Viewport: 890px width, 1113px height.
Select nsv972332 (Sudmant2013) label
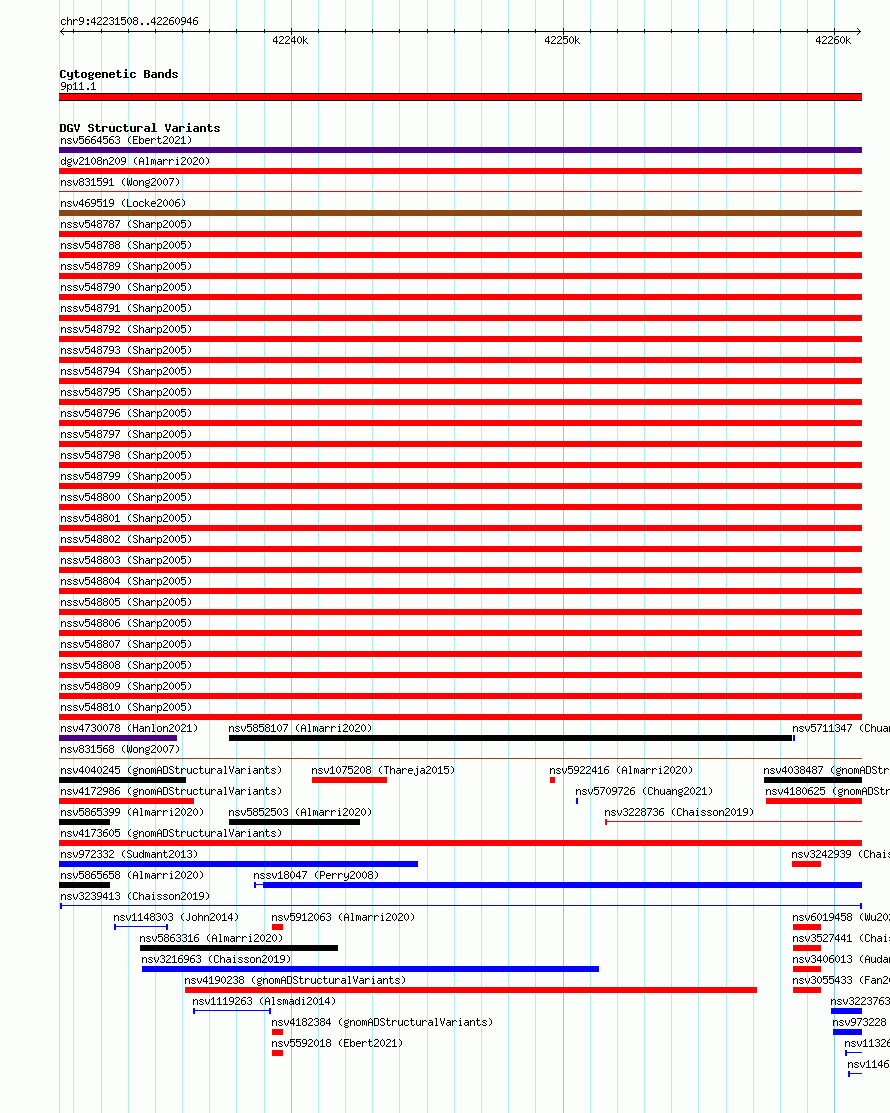(x=129, y=855)
